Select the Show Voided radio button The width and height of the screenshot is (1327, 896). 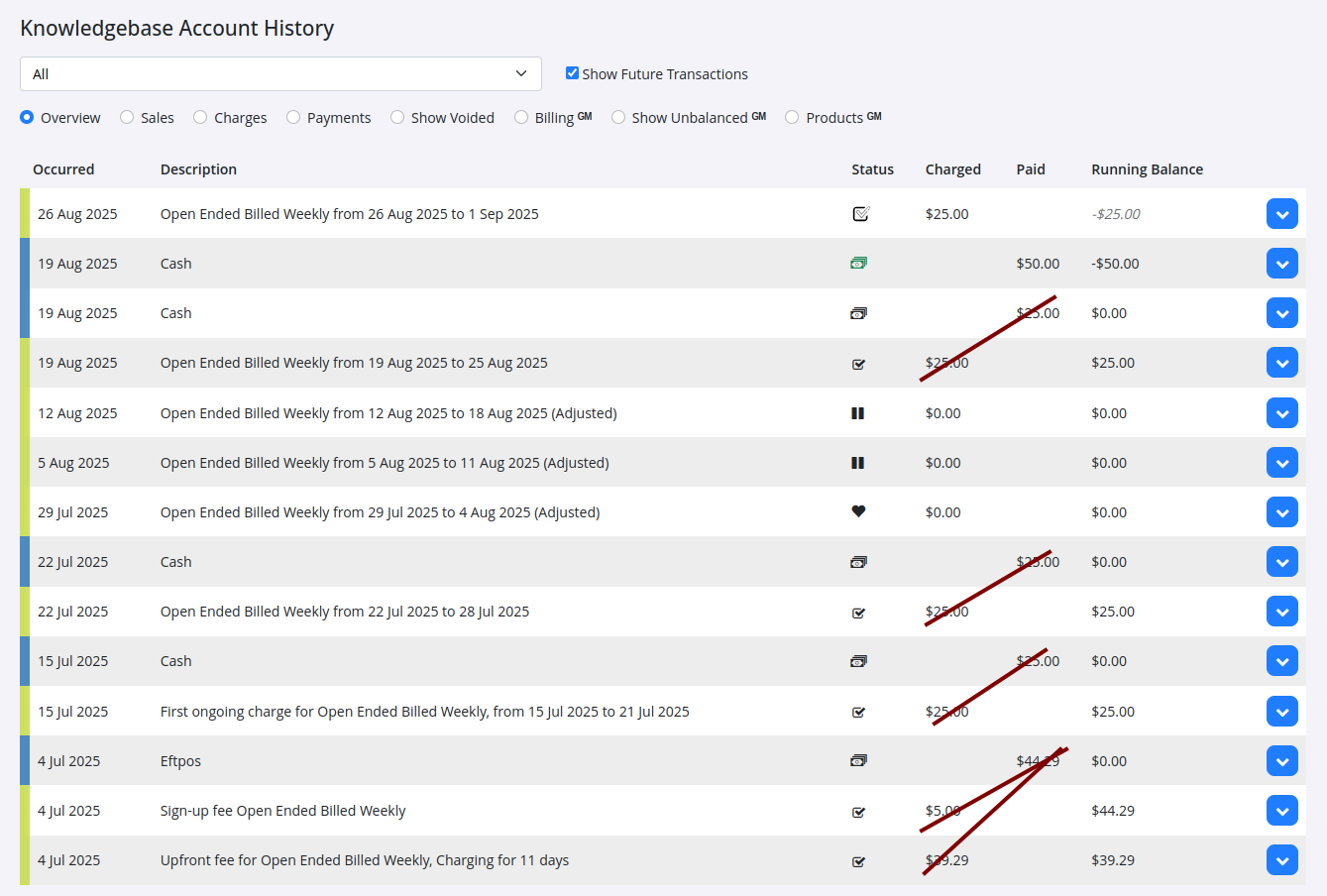click(397, 117)
